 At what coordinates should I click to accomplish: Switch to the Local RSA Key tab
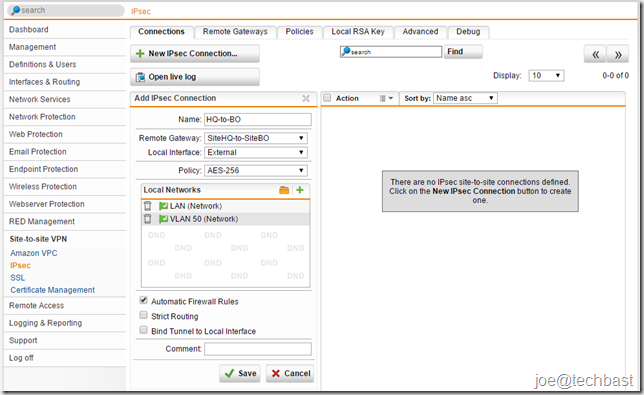tap(358, 32)
